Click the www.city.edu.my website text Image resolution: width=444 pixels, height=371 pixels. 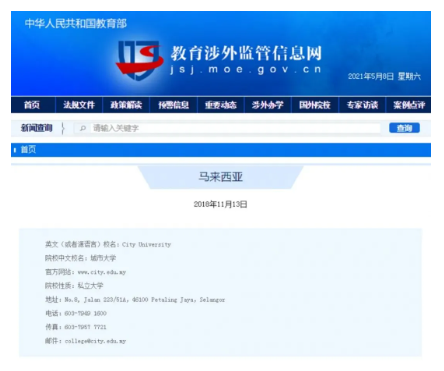click(102, 272)
